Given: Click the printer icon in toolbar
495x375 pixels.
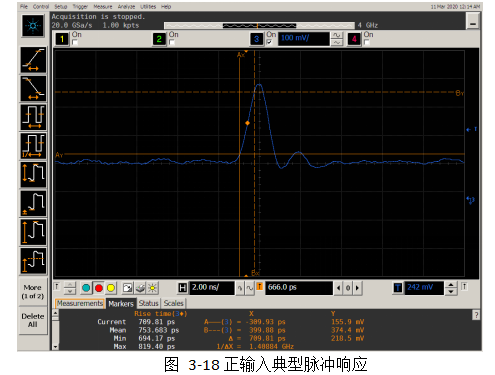Looking at the screenshot, I should [x=140, y=288].
